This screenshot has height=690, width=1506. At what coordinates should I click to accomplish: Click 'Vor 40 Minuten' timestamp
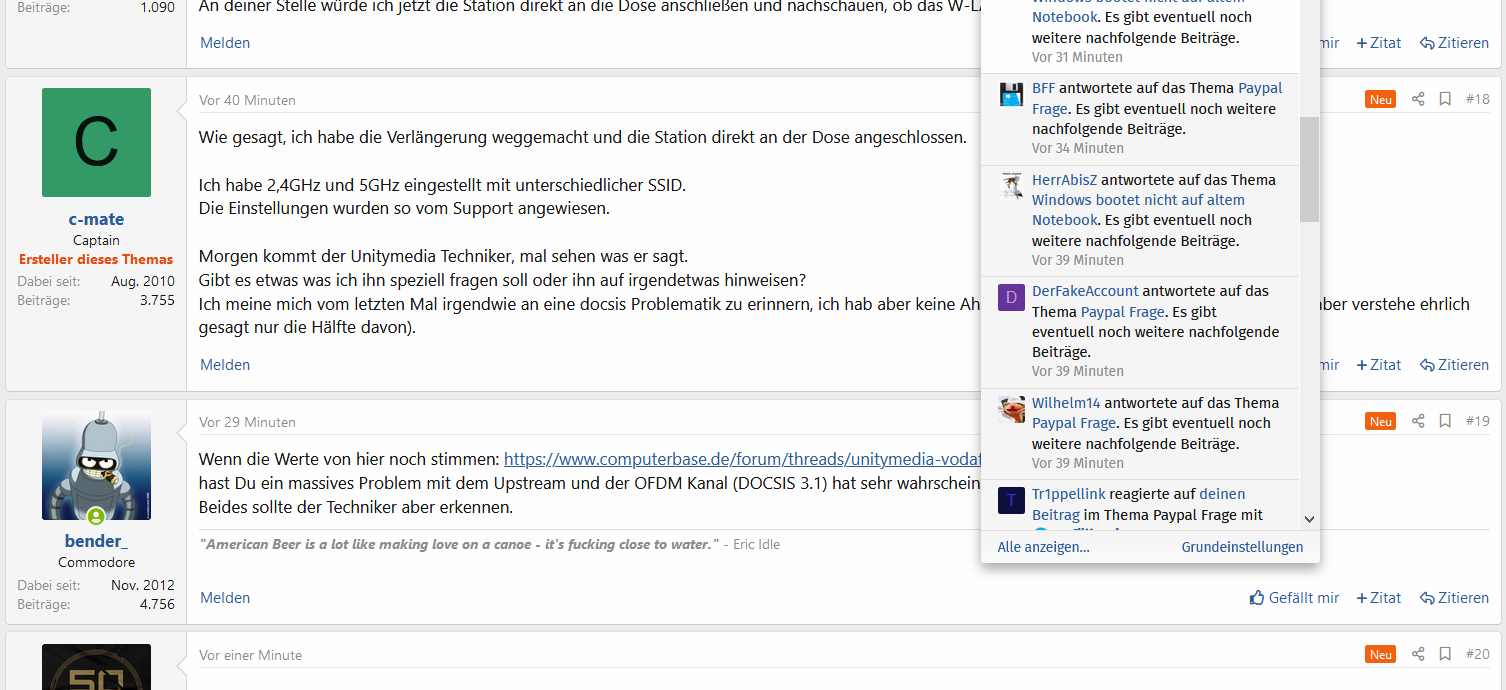coord(247,100)
